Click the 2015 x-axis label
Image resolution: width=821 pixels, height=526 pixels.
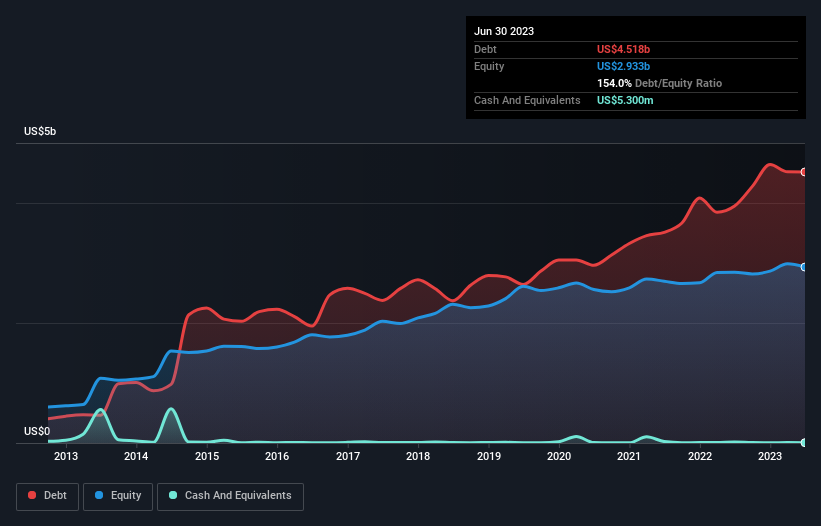(x=207, y=456)
